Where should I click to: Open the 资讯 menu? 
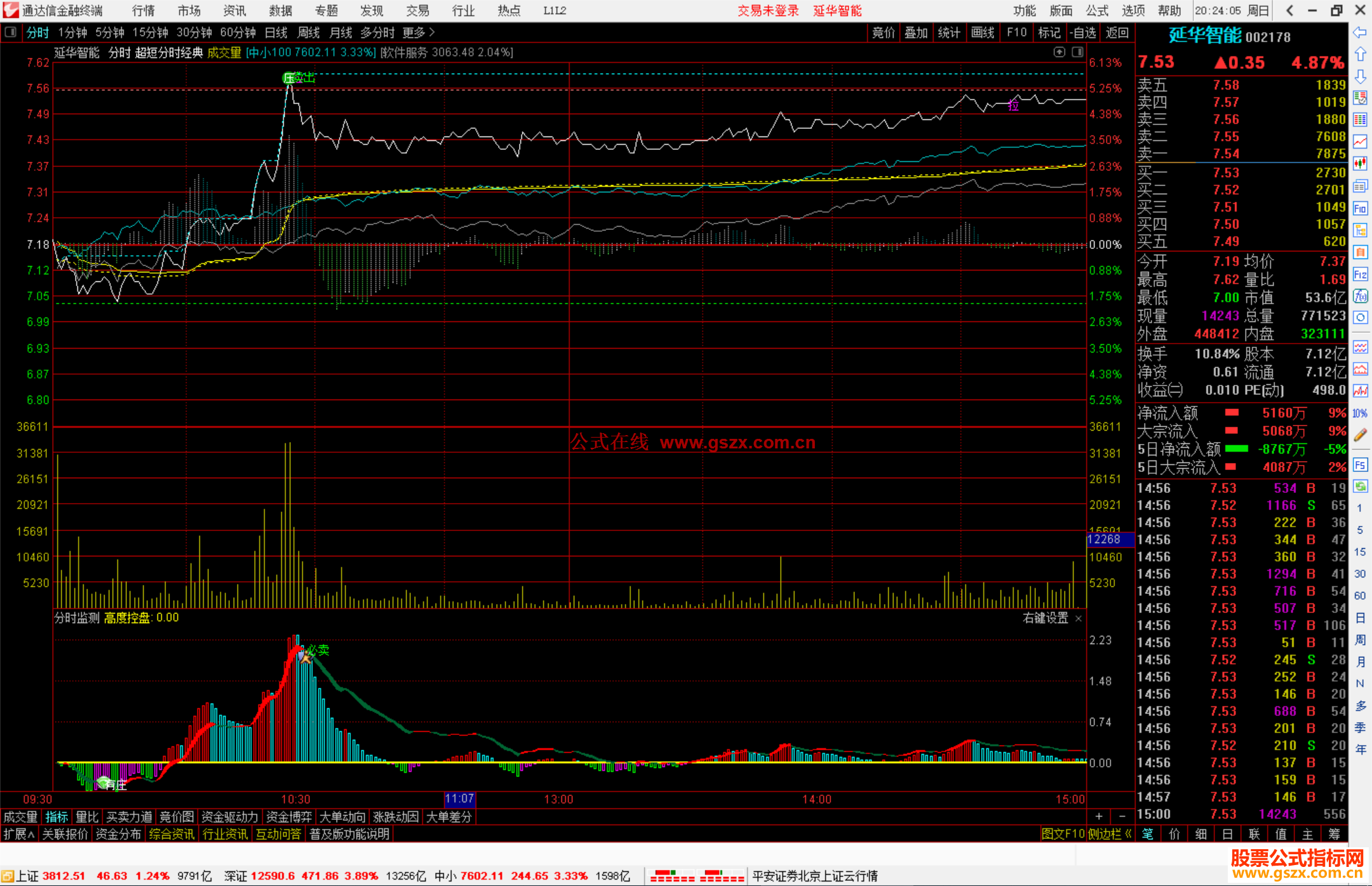point(235,10)
